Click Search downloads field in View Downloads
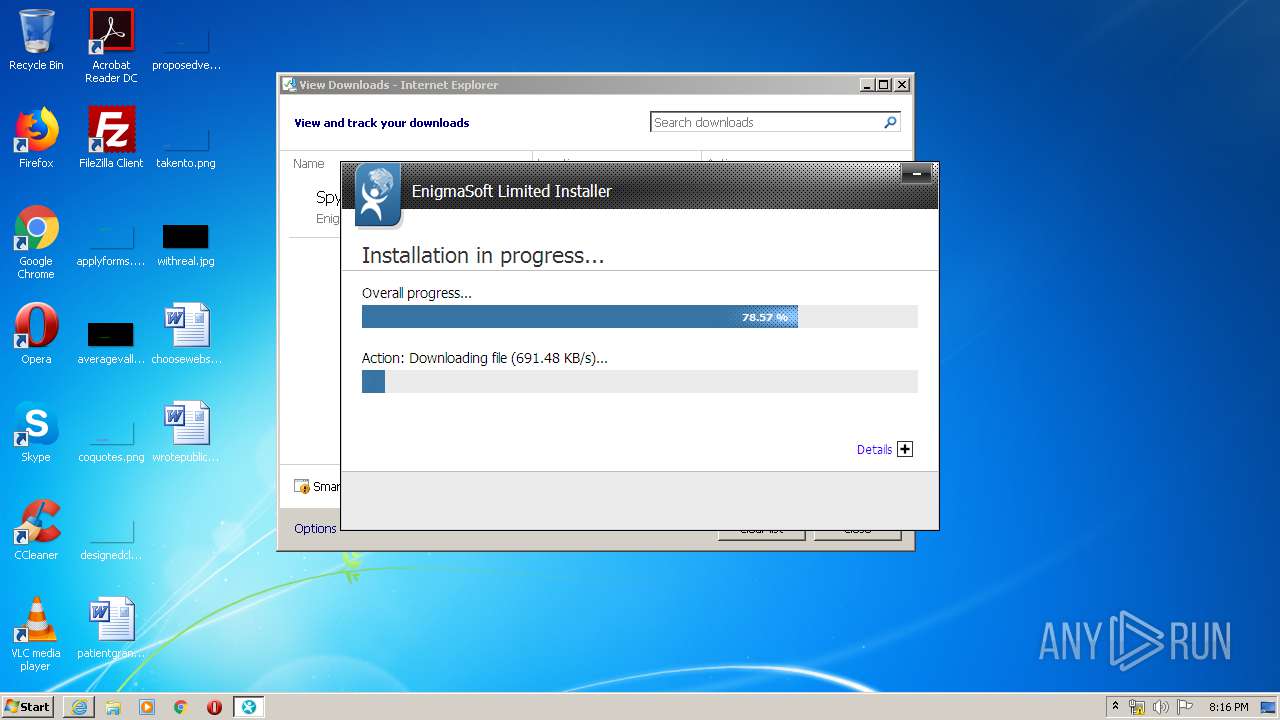This screenshot has height=720, width=1280. 765,122
